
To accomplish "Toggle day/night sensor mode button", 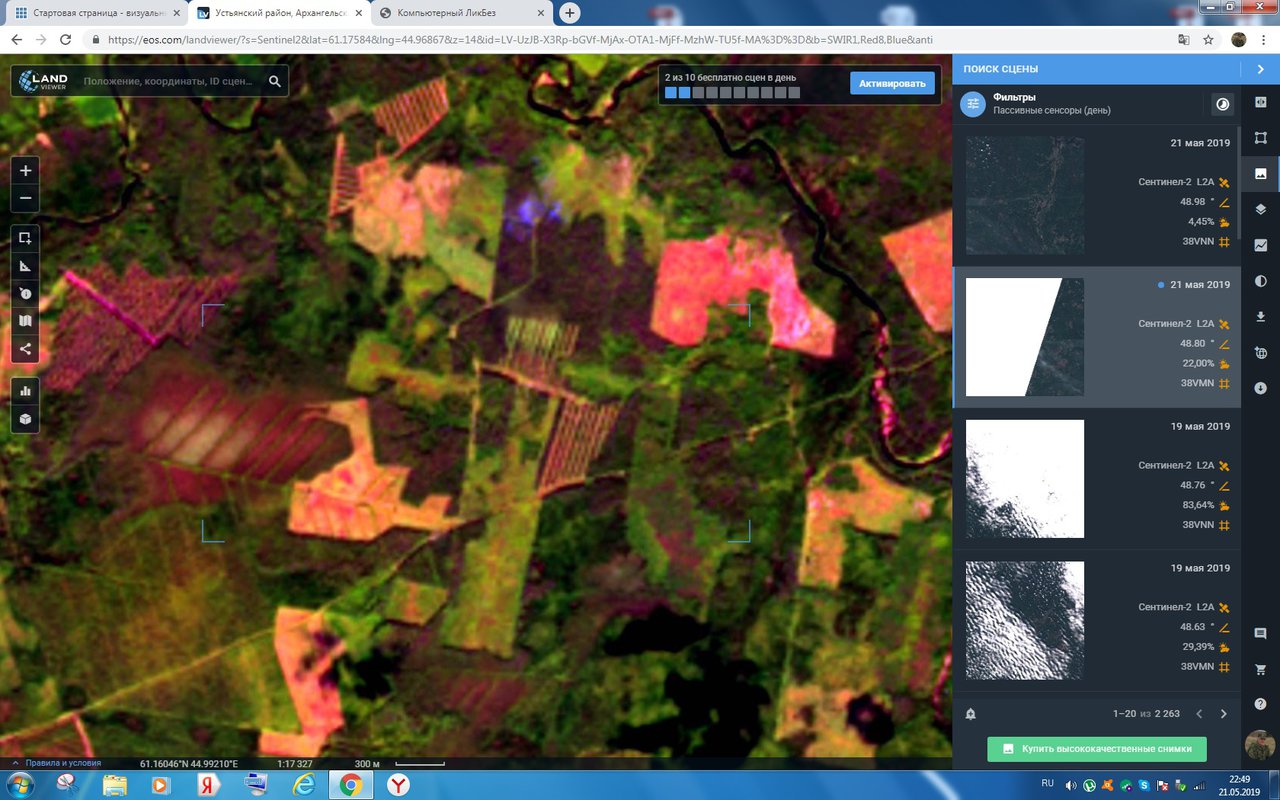I will point(1222,104).
